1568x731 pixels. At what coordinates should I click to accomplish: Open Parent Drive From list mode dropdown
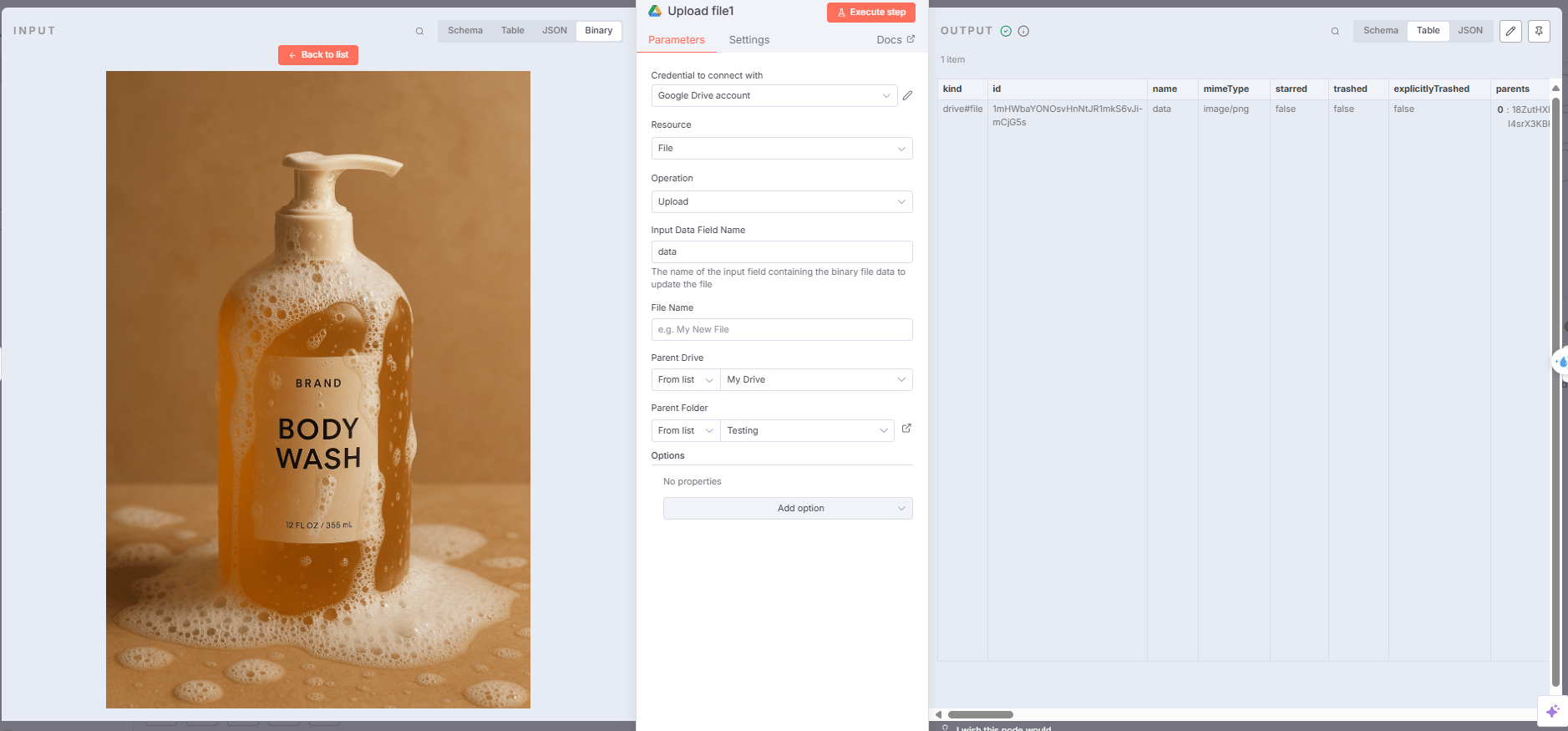(686, 379)
